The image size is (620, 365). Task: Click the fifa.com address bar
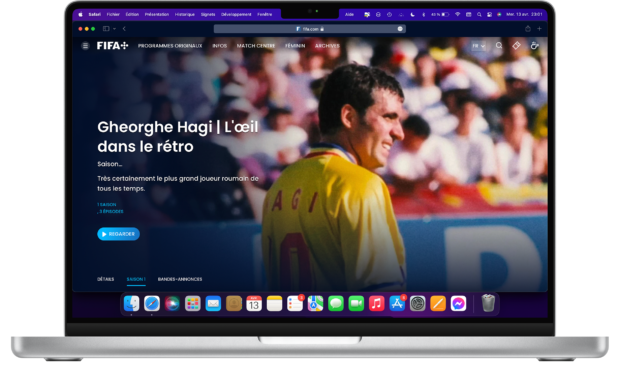tap(310, 29)
